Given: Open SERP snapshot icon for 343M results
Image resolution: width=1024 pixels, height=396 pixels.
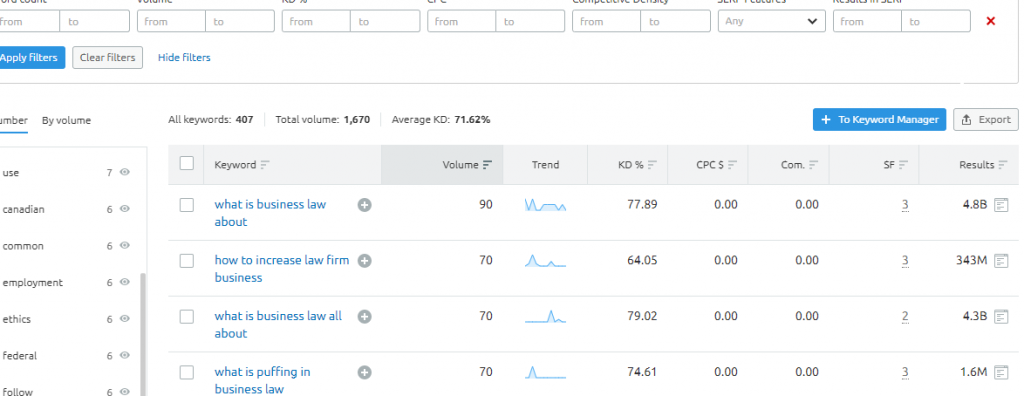Looking at the screenshot, I should [1000, 261].
